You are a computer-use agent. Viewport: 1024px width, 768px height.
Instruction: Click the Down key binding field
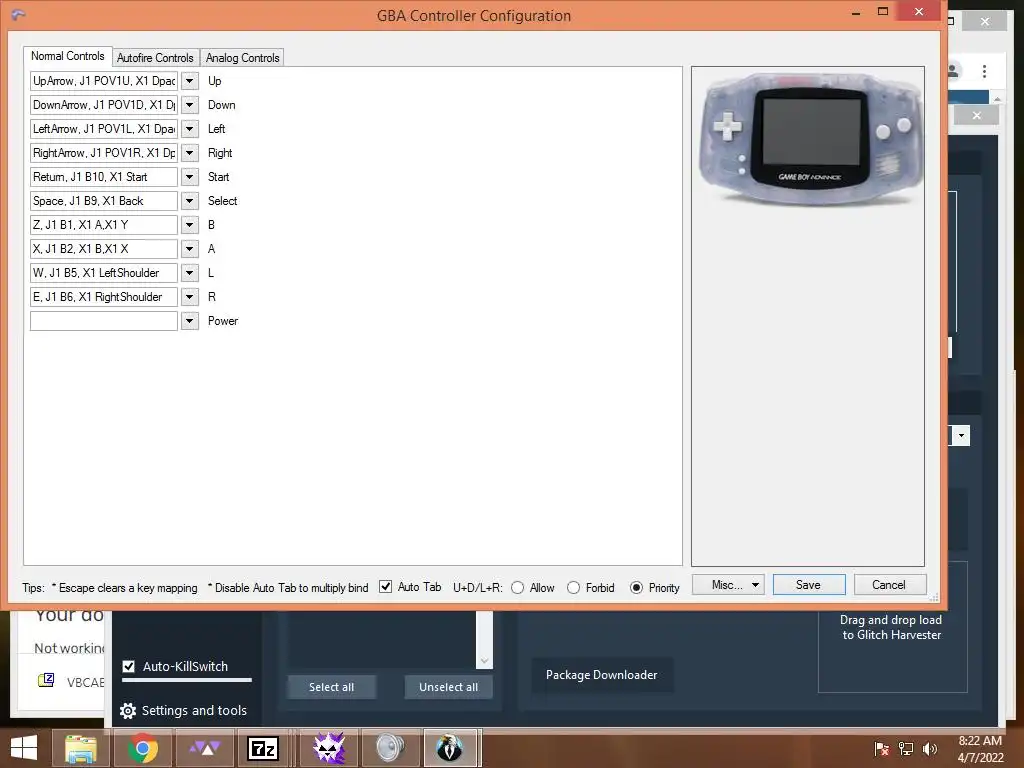tap(104, 105)
